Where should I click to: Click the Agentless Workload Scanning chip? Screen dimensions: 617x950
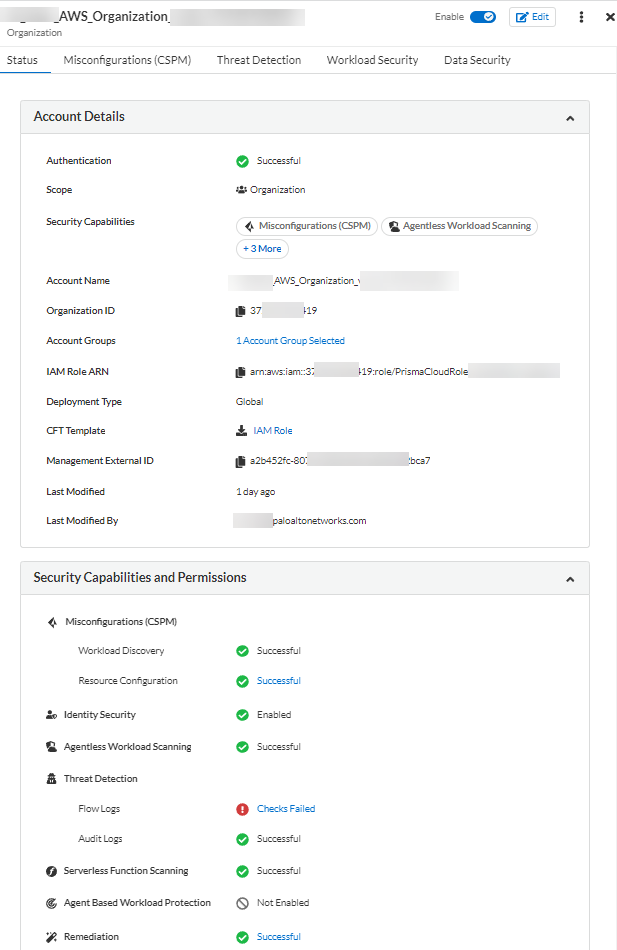click(x=459, y=226)
